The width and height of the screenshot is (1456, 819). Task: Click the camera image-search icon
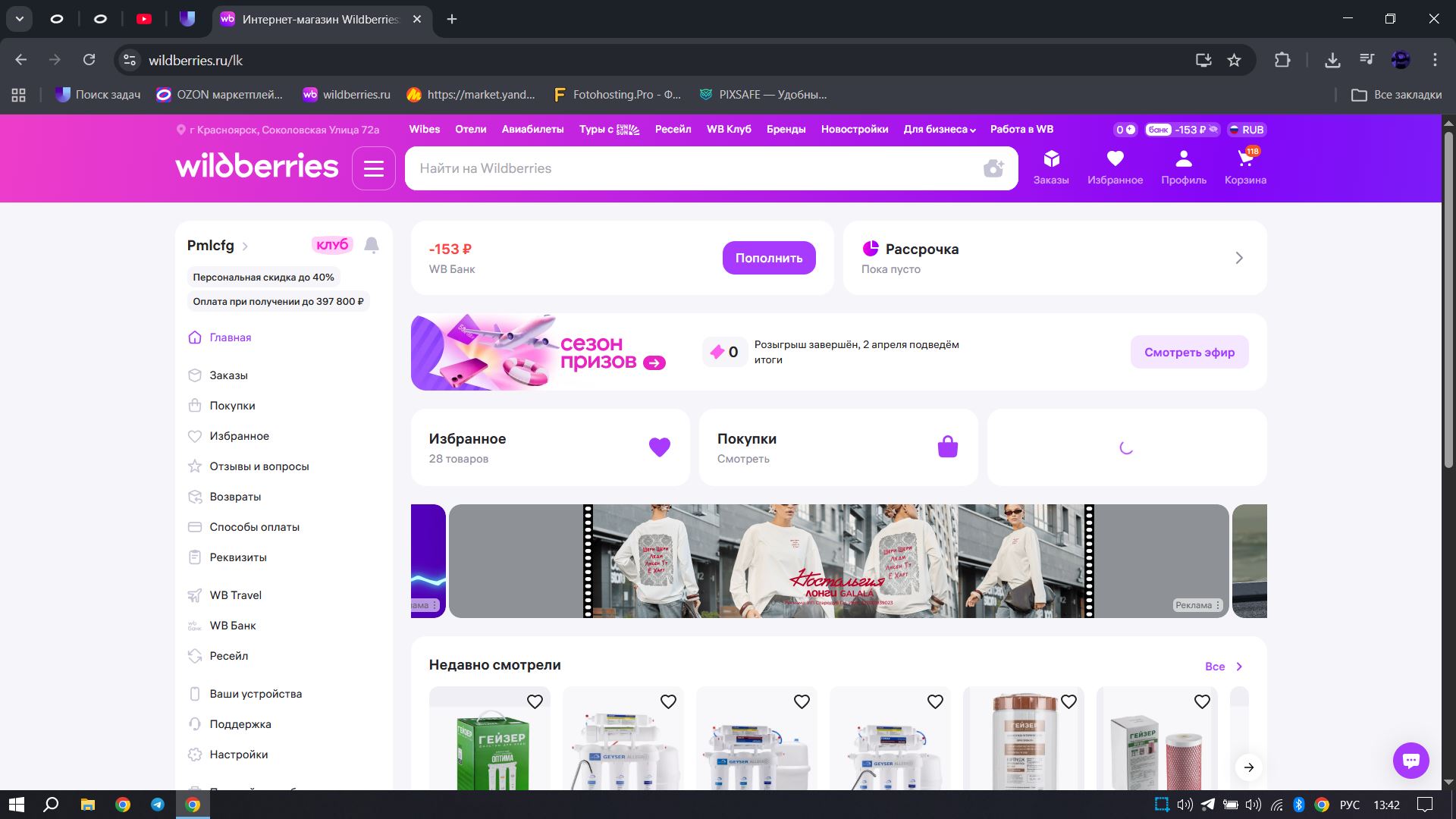click(x=993, y=168)
